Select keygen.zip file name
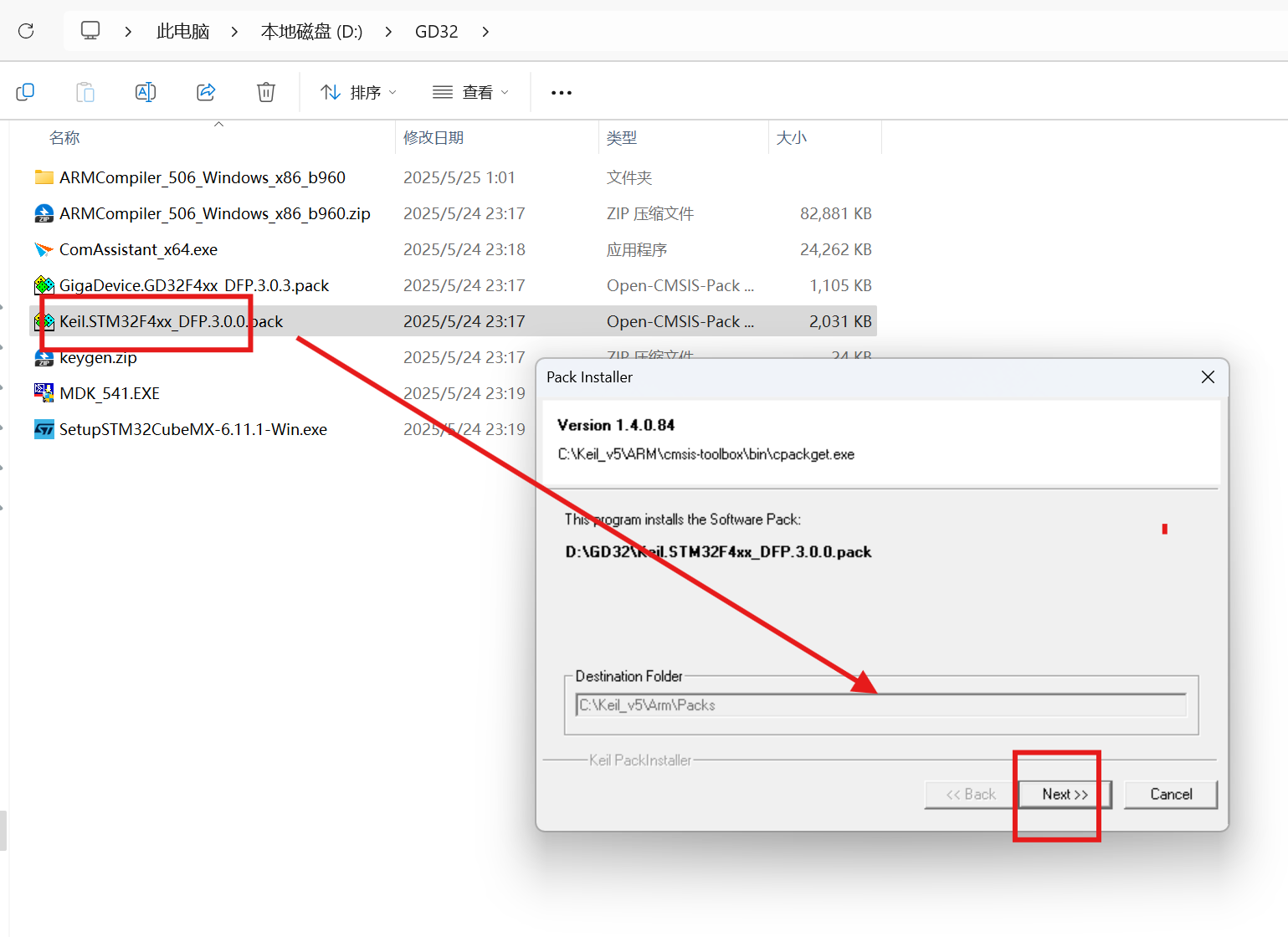This screenshot has width=1288, height=937. coord(98,358)
